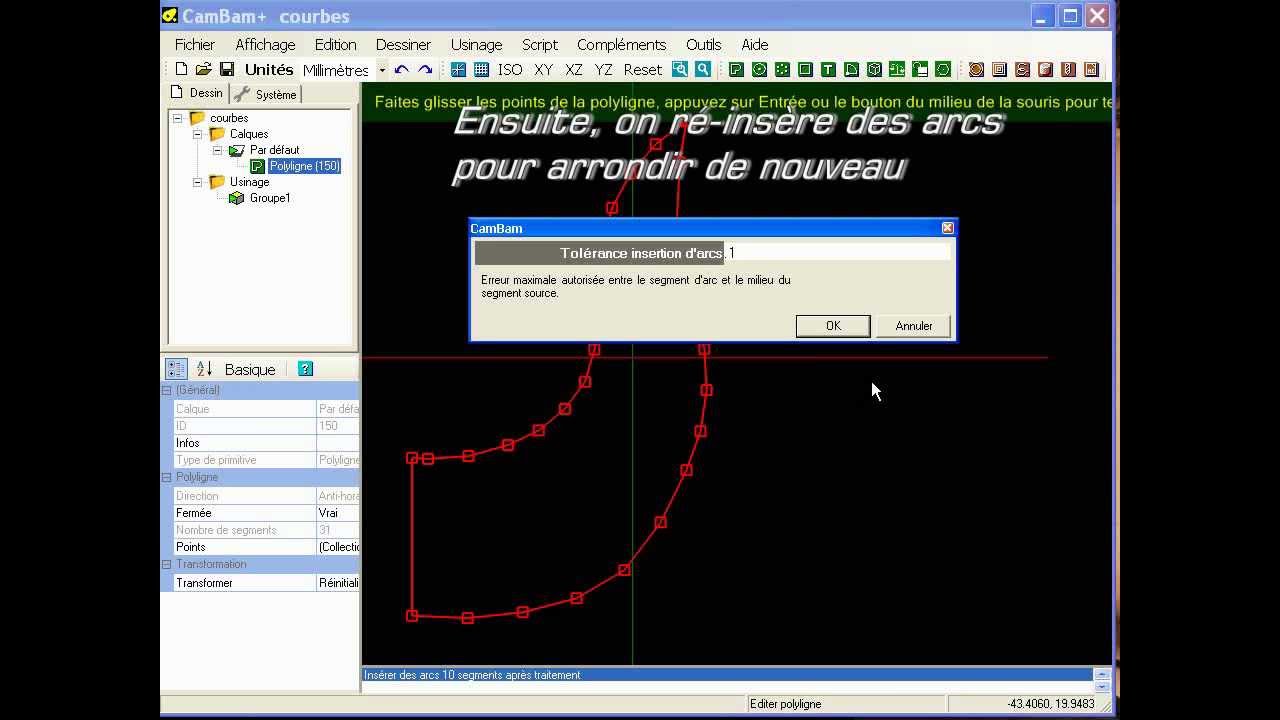Redo the last undone action

pos(425,69)
